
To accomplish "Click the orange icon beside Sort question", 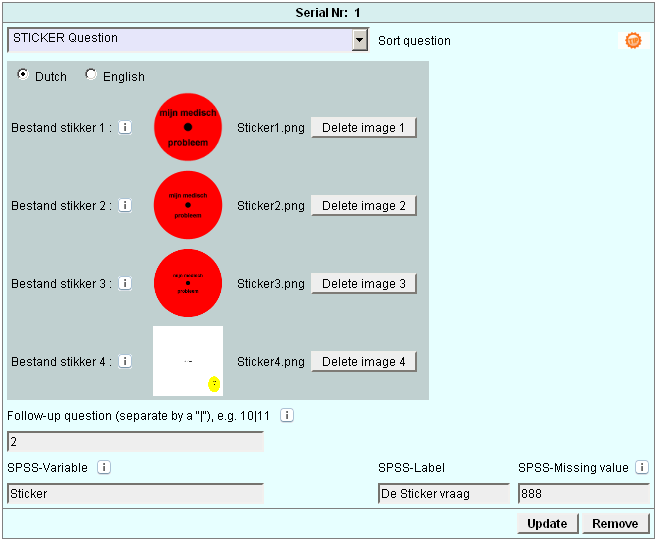I will [632, 41].
